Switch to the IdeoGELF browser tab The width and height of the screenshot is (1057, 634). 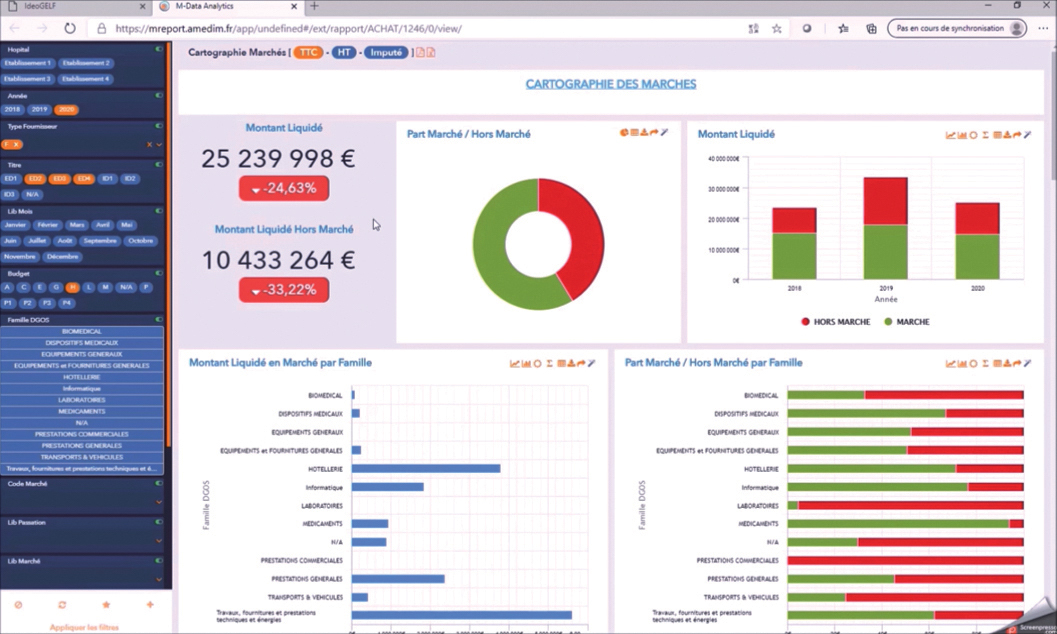click(76, 6)
